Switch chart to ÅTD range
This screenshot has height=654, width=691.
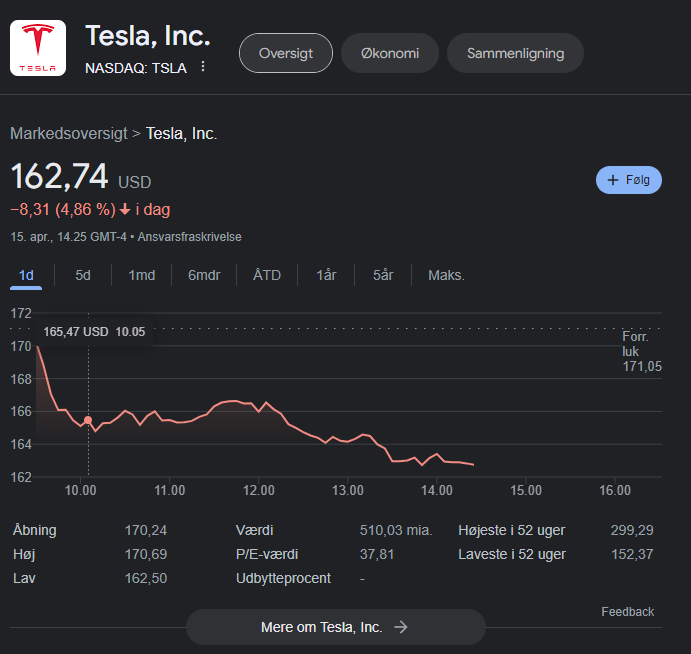pos(267,275)
